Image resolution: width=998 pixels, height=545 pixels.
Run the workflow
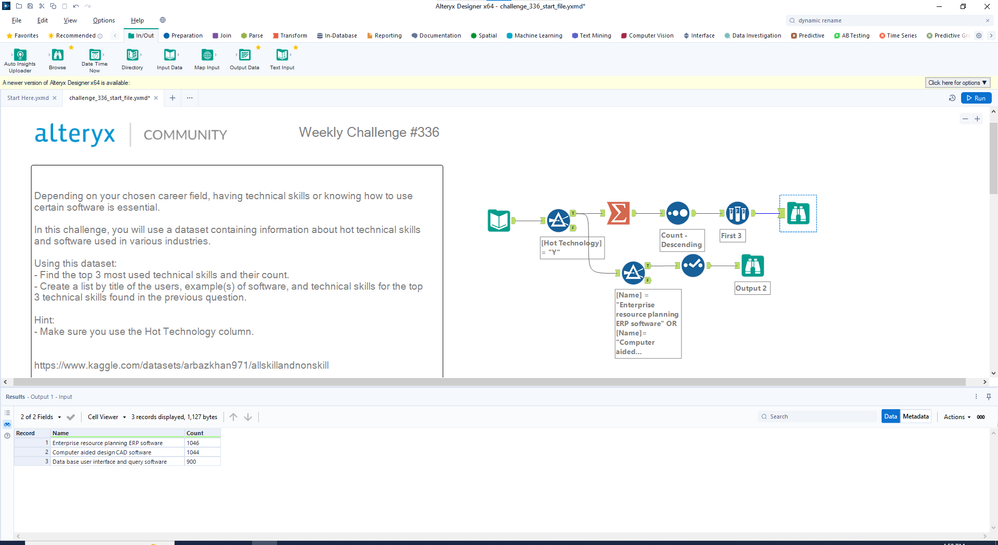[x=976, y=98]
